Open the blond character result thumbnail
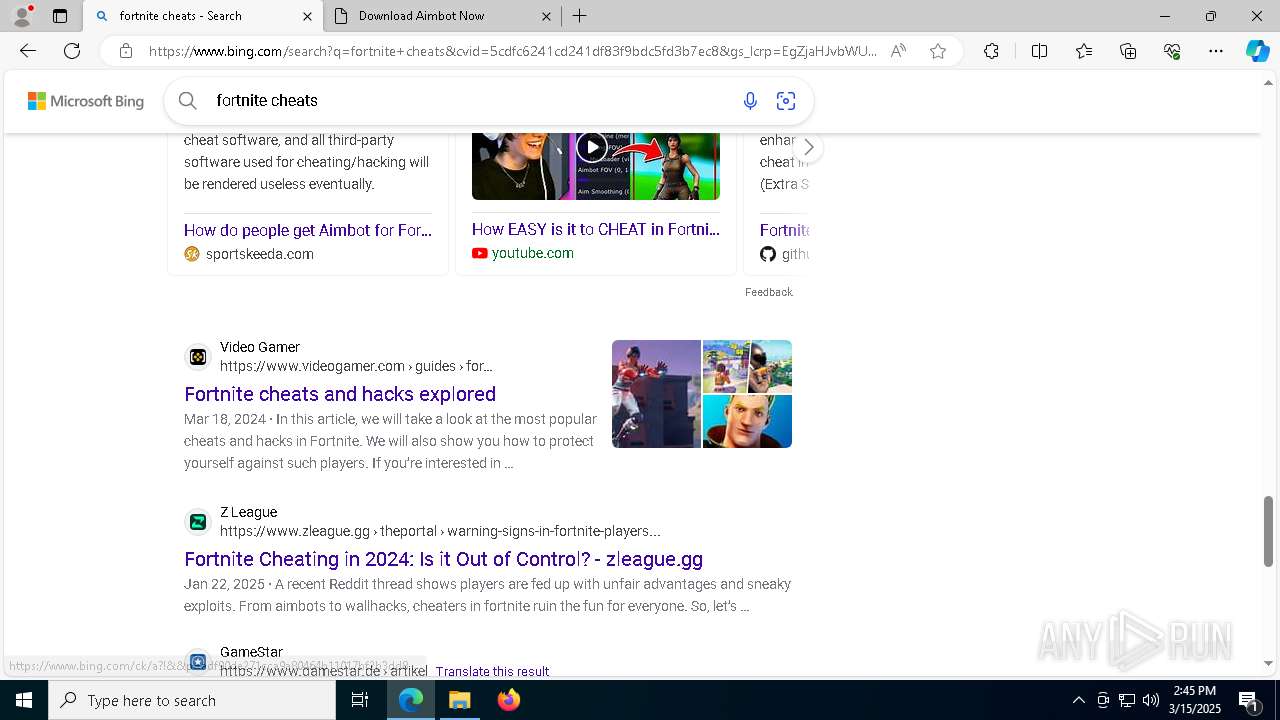The width and height of the screenshot is (1280, 720). point(747,421)
